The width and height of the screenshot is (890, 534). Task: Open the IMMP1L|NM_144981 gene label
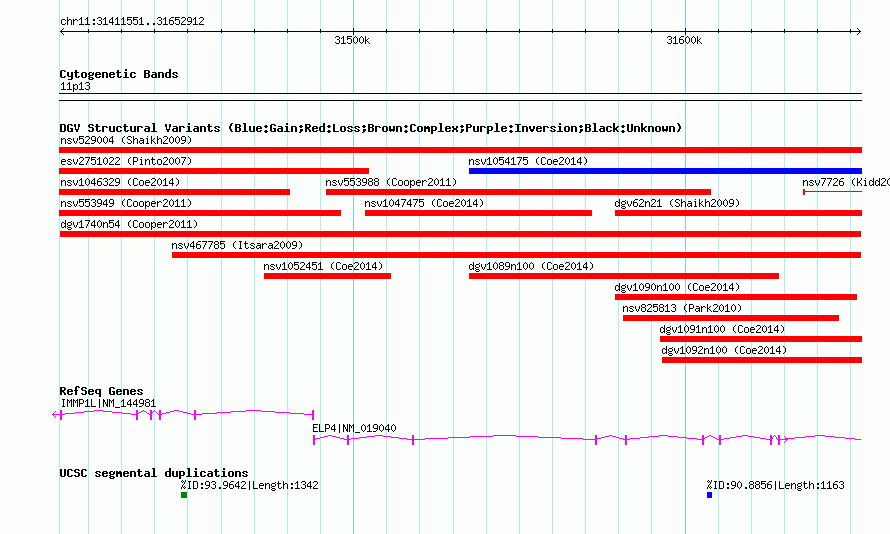(108, 403)
